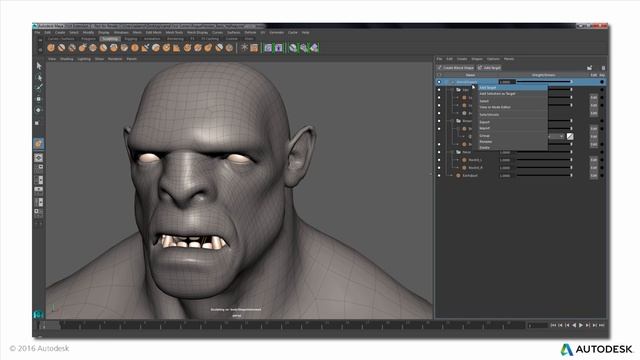Select the Imprint sculpting tool
The image size is (640, 360).
tap(145, 48)
